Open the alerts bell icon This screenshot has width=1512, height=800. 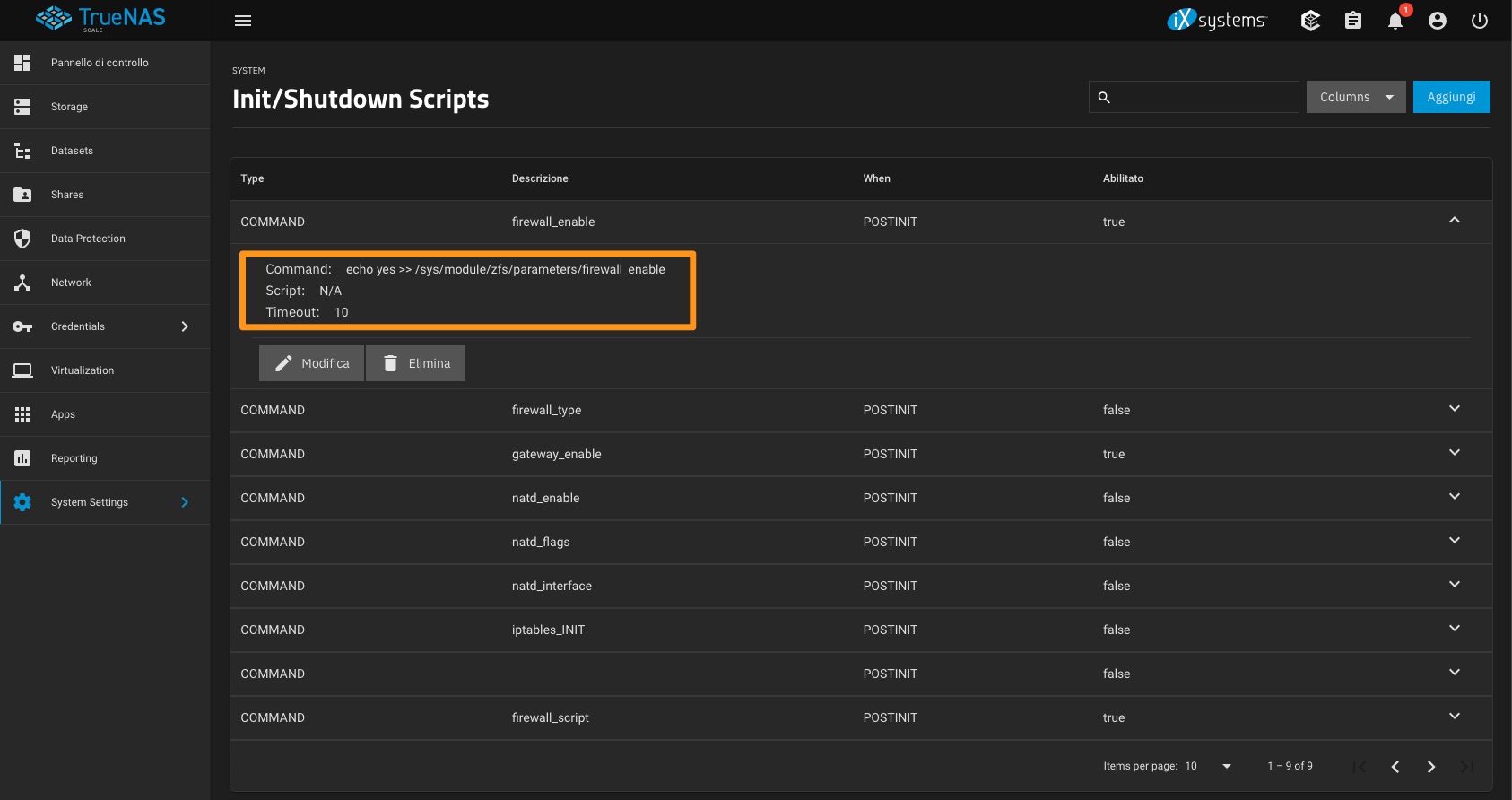(1395, 21)
